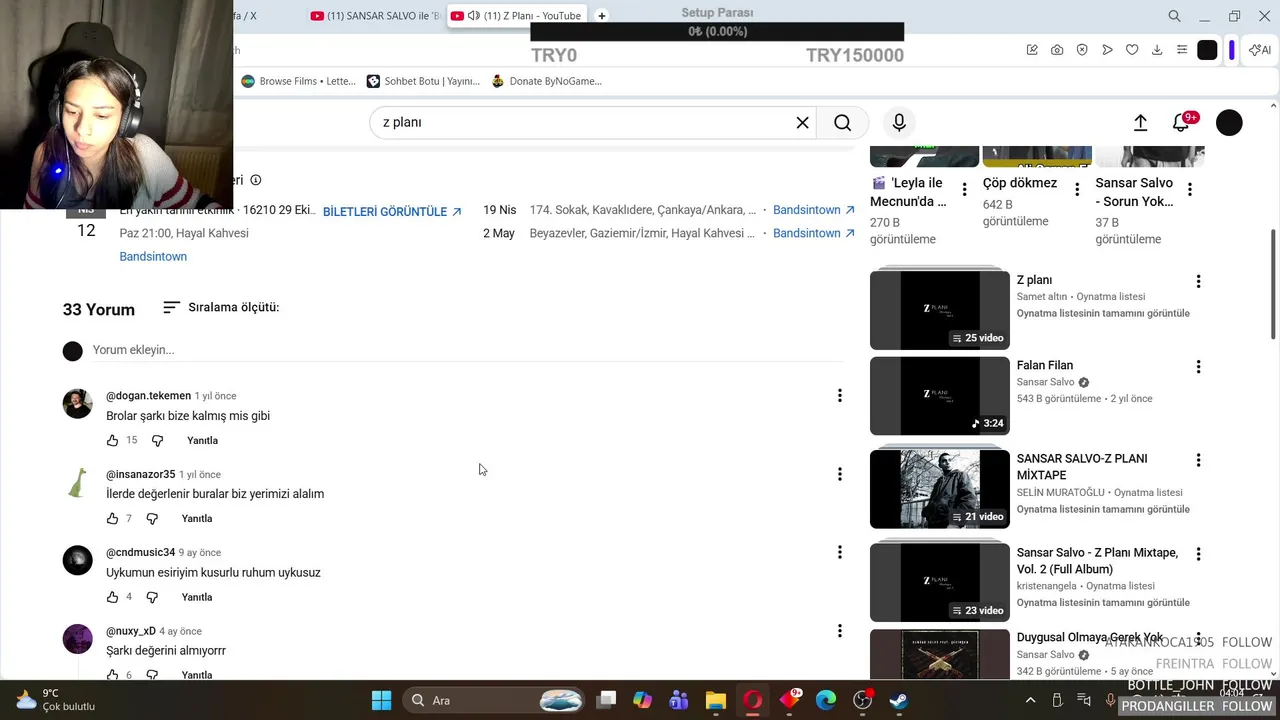Open options for Çöp dökmez video
Image resolution: width=1280 pixels, height=720 pixels.
tap(1077, 189)
